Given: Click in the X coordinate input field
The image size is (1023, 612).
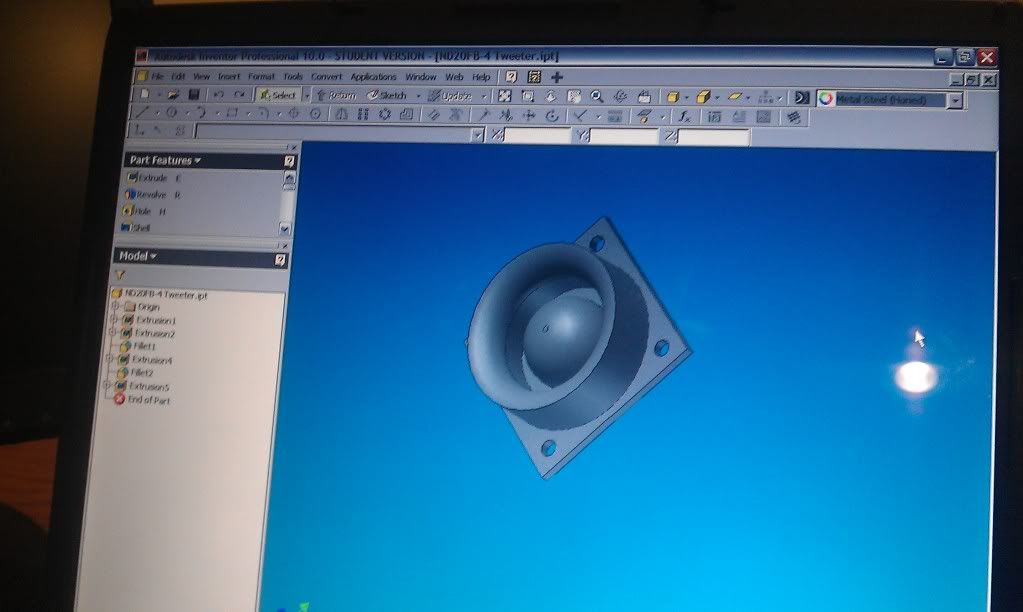Looking at the screenshot, I should pos(538,135).
